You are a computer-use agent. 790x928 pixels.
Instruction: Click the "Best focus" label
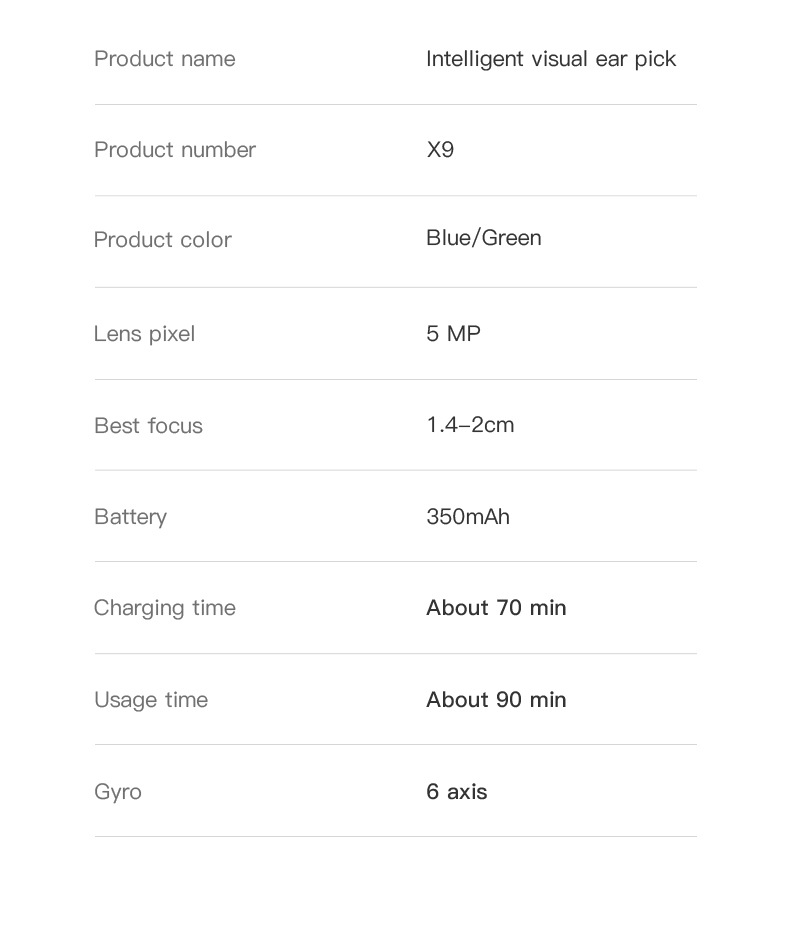[148, 426]
